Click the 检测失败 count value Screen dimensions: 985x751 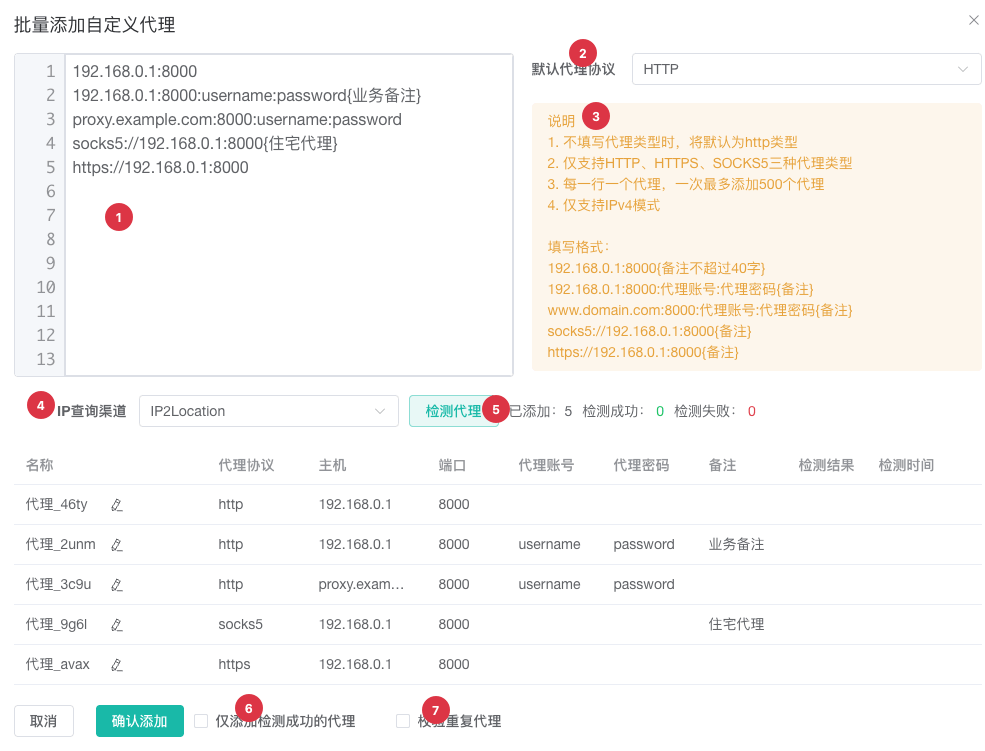coord(751,411)
